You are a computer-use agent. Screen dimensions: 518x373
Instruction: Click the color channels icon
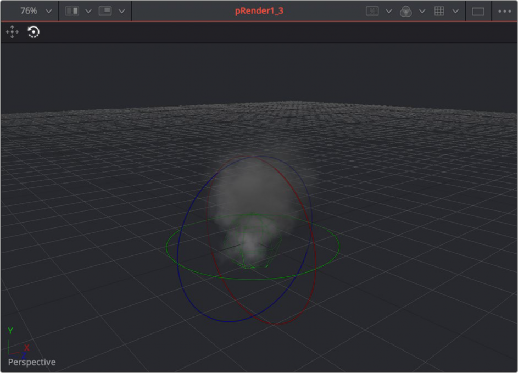click(x=406, y=11)
